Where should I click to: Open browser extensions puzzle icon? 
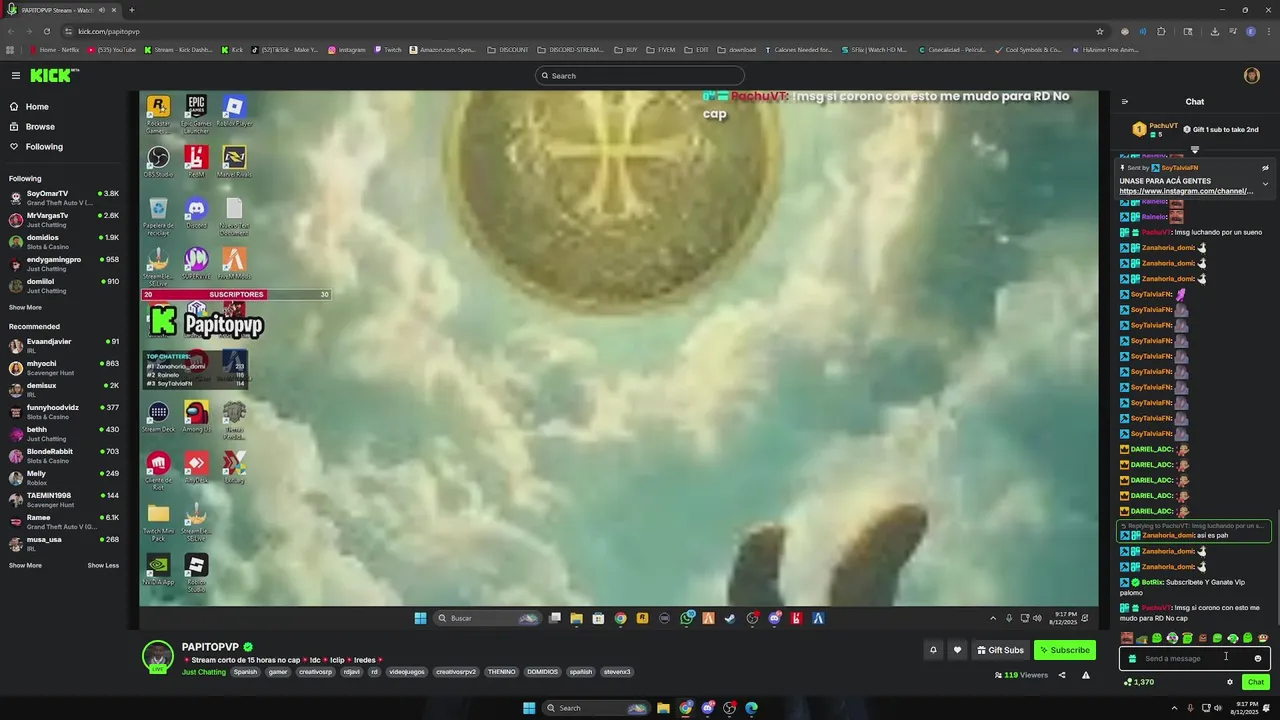[x=1161, y=31]
